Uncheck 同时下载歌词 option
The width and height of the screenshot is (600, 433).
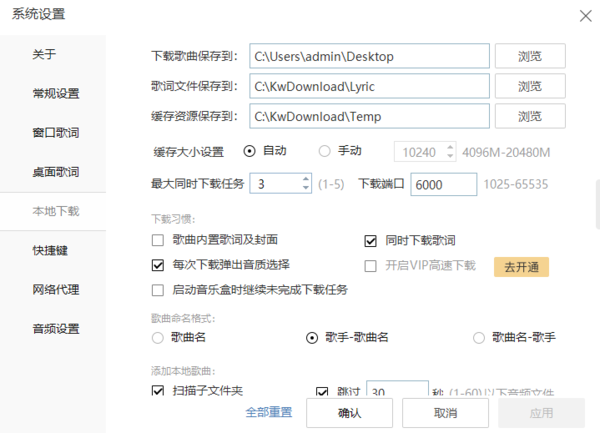point(370,240)
